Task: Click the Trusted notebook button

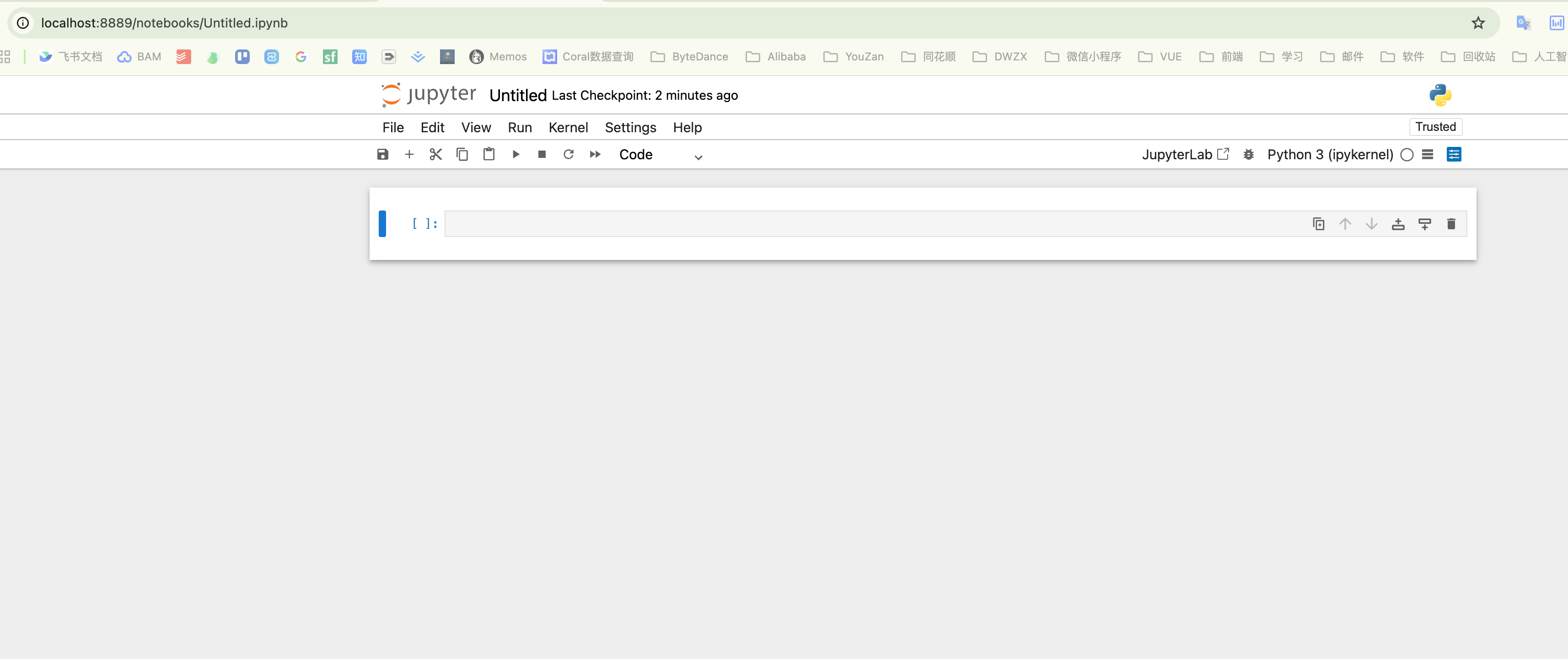Action: pos(1435,127)
